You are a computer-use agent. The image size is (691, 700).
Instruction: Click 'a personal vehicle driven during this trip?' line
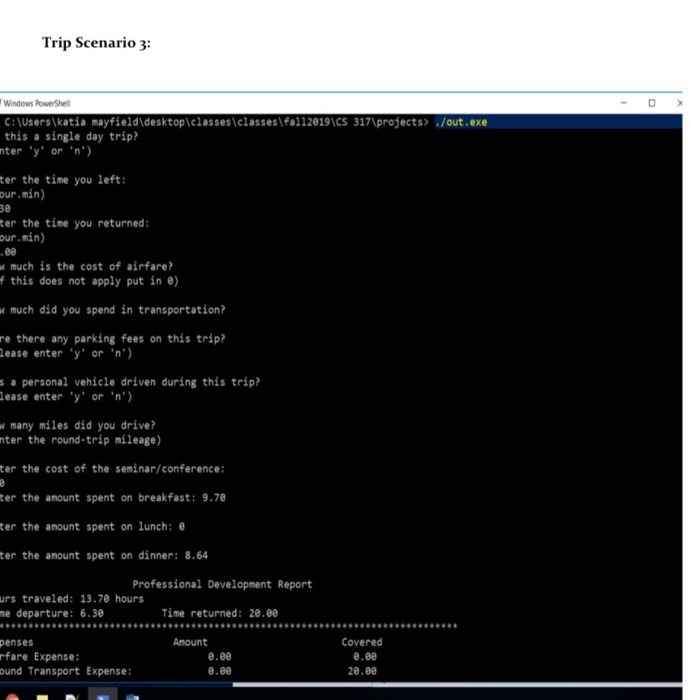[135, 382]
